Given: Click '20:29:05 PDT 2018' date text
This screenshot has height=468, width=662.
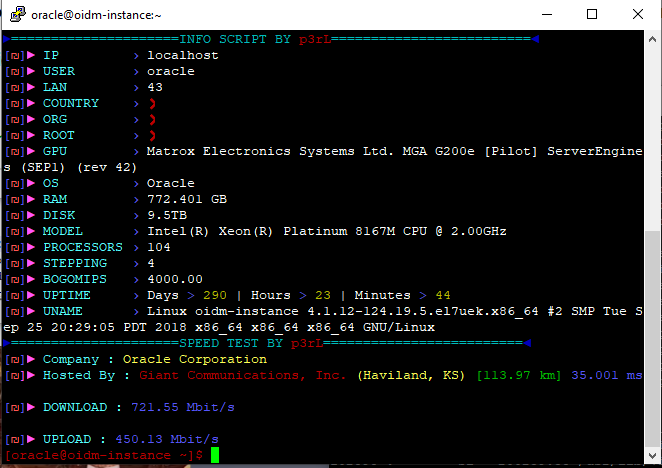Looking at the screenshot, I should (119, 327).
